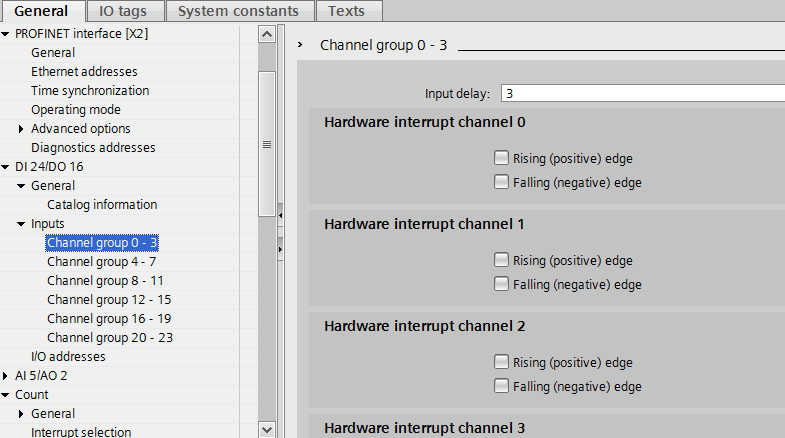Switch to the IO tags tab
This screenshot has width=785, height=438.
pos(121,12)
